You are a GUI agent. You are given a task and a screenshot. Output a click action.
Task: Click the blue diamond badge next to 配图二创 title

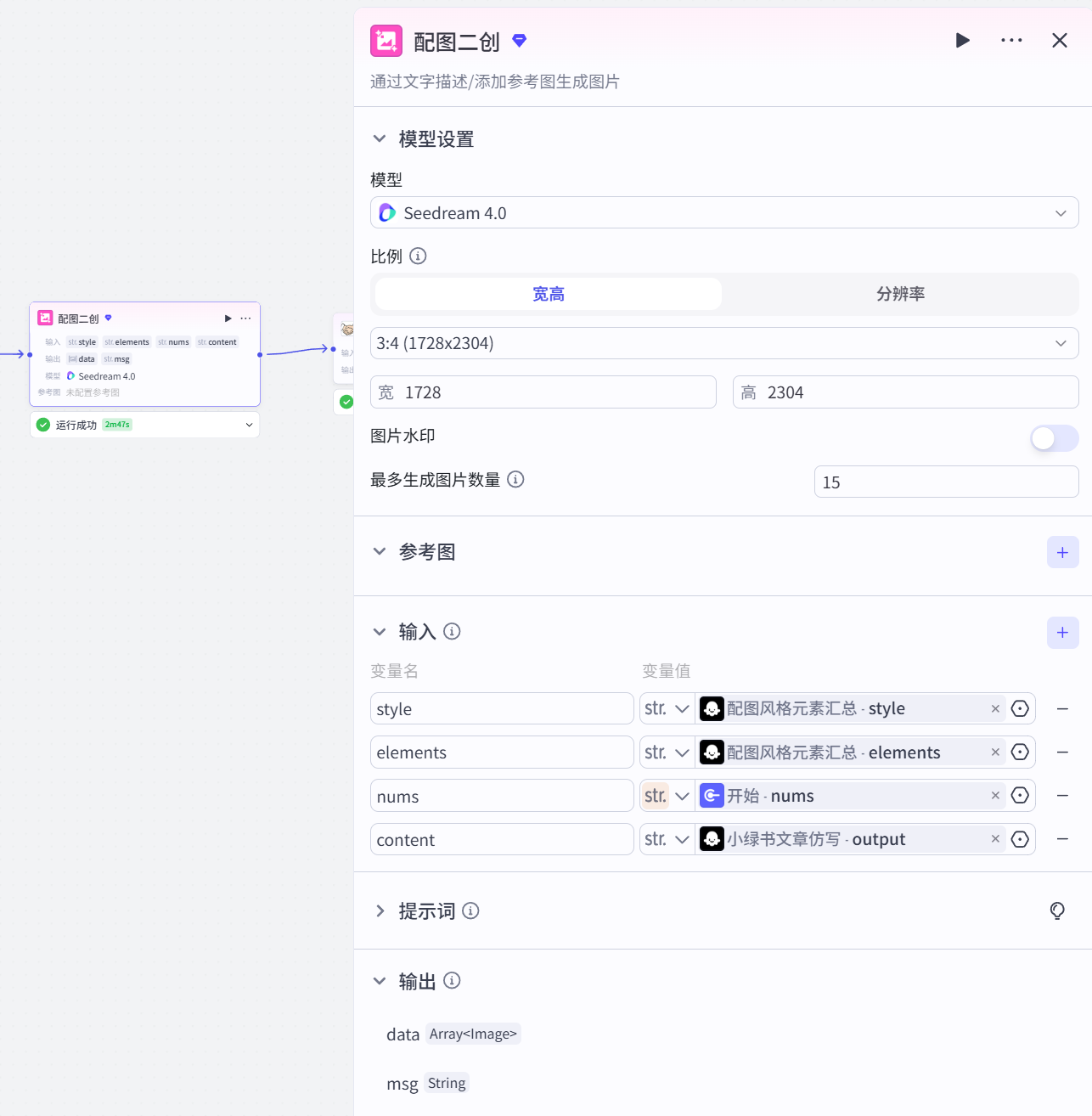pyautogui.click(x=520, y=40)
